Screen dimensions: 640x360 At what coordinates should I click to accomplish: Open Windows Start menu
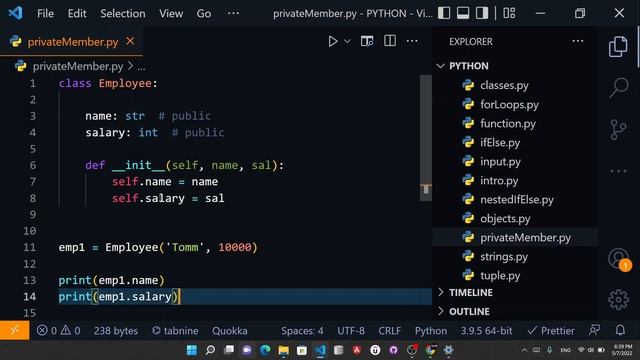coord(191,350)
